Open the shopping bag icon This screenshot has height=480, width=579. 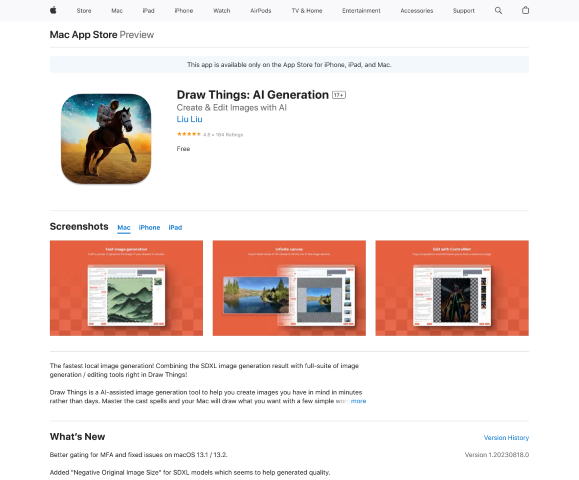[525, 10]
